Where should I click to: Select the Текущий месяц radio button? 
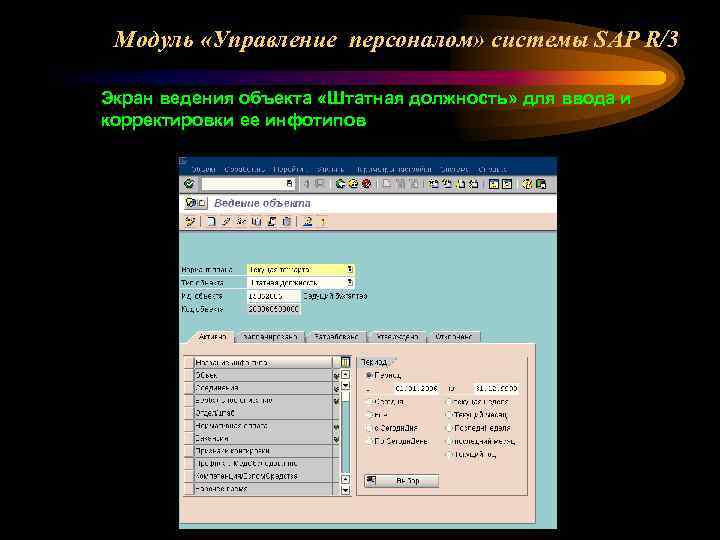pos(449,415)
